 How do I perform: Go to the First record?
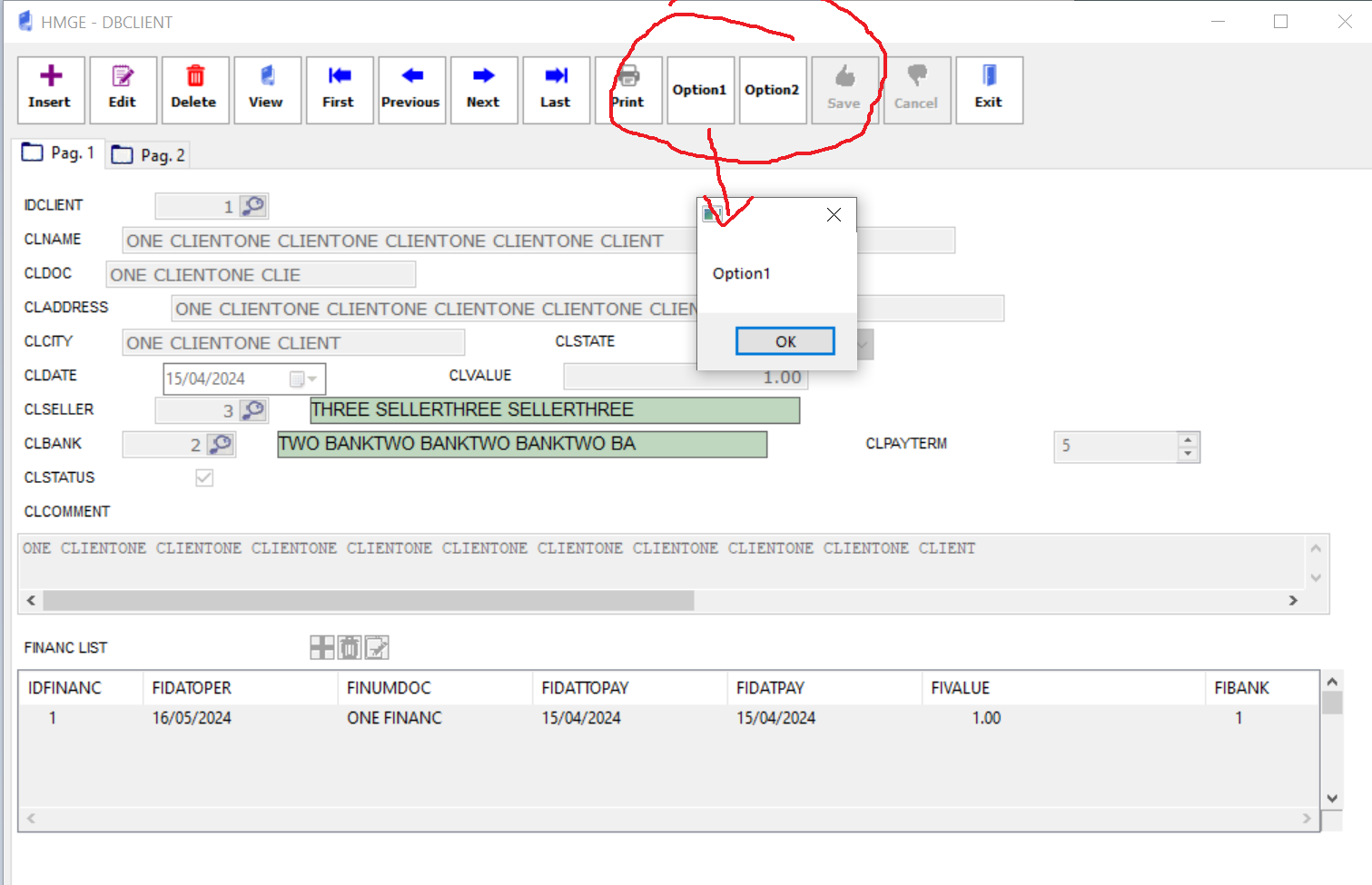pyautogui.click(x=339, y=89)
